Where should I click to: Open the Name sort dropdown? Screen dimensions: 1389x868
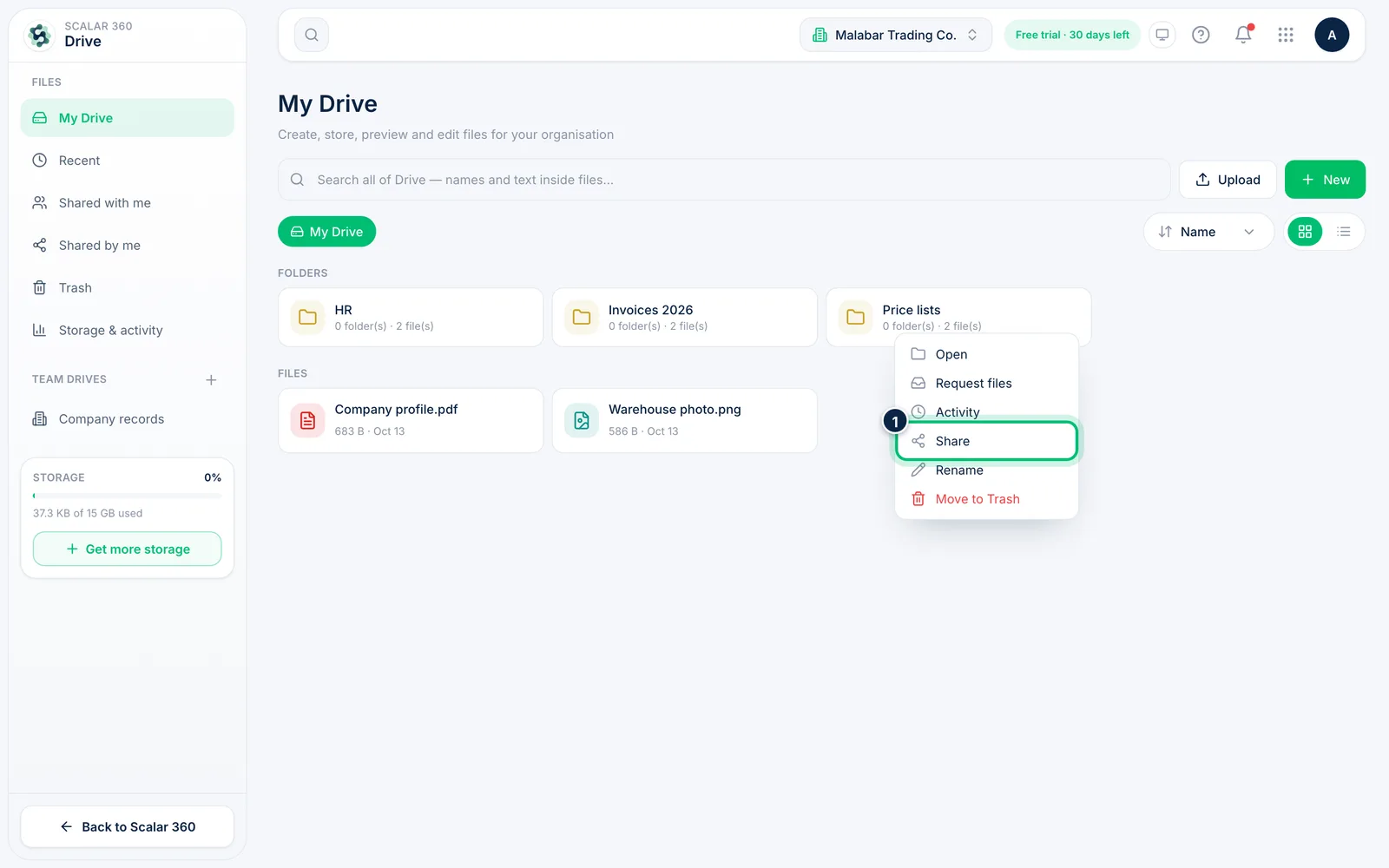point(1208,232)
